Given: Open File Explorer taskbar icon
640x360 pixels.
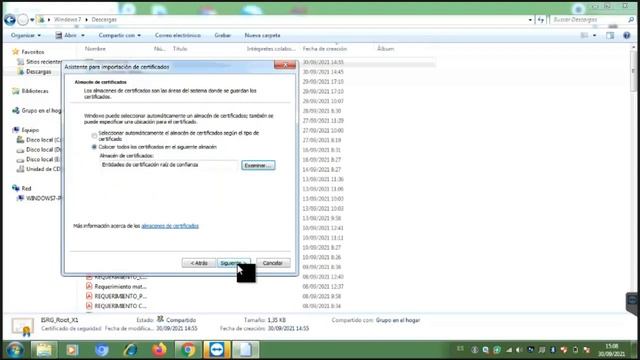Looking at the screenshot, I should (43, 350).
